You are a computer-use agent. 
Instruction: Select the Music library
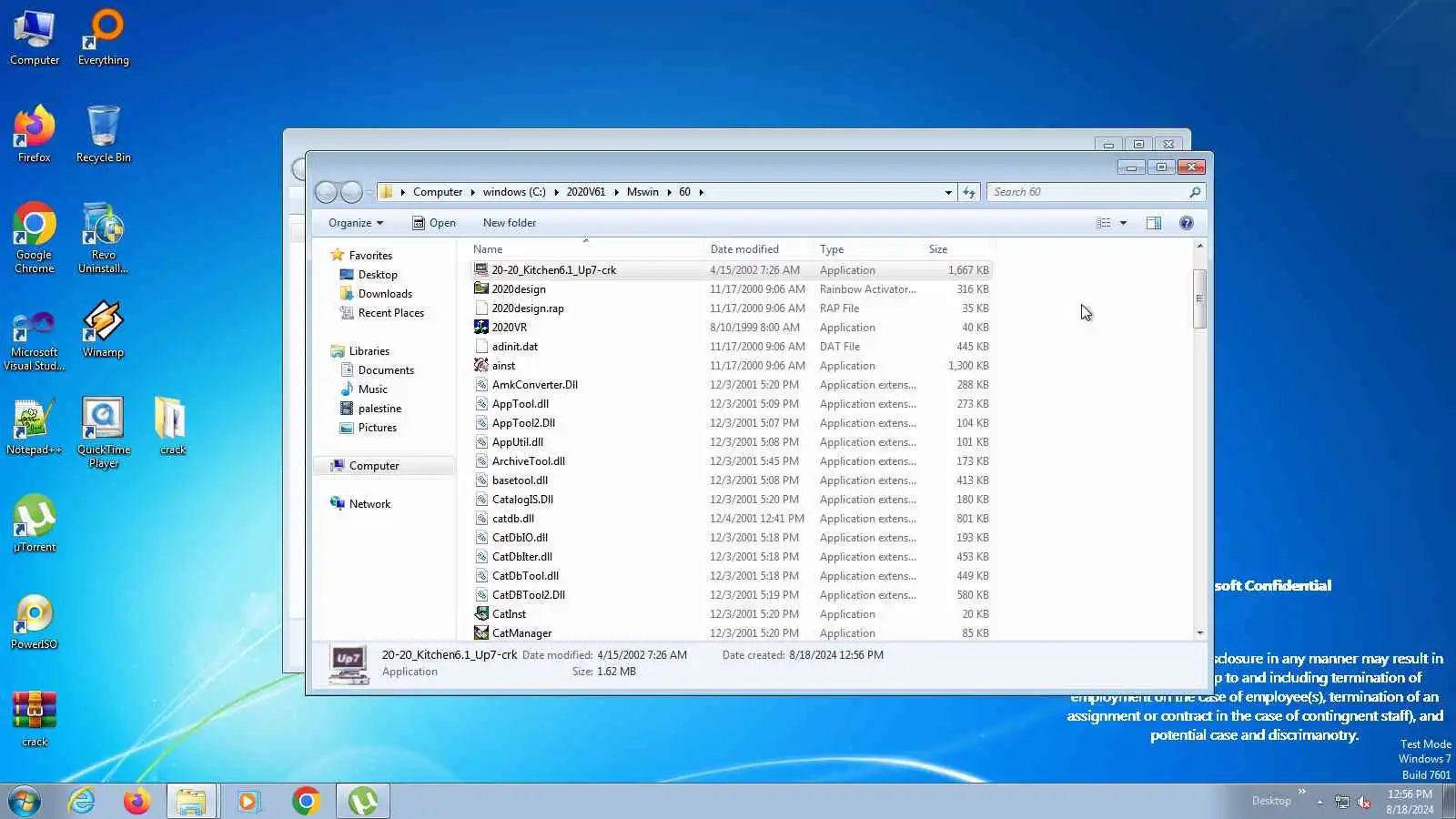click(x=372, y=389)
